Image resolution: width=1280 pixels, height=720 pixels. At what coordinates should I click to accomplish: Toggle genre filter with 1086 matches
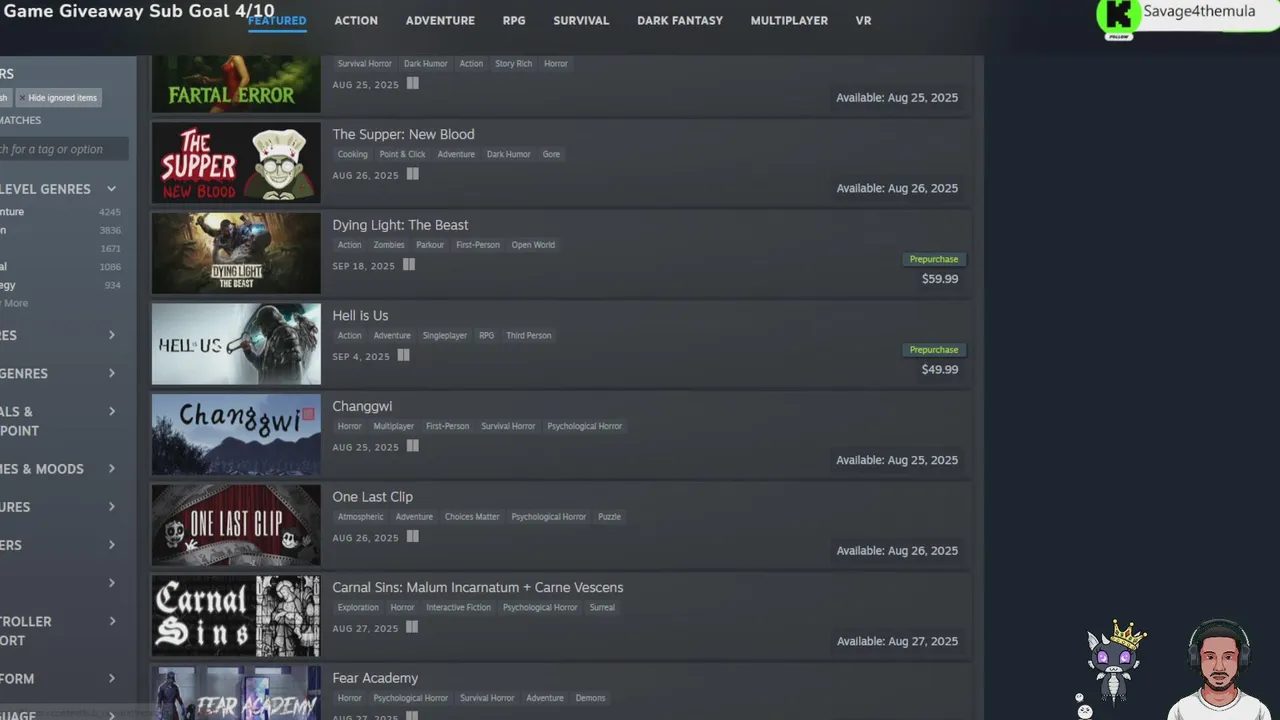60,267
